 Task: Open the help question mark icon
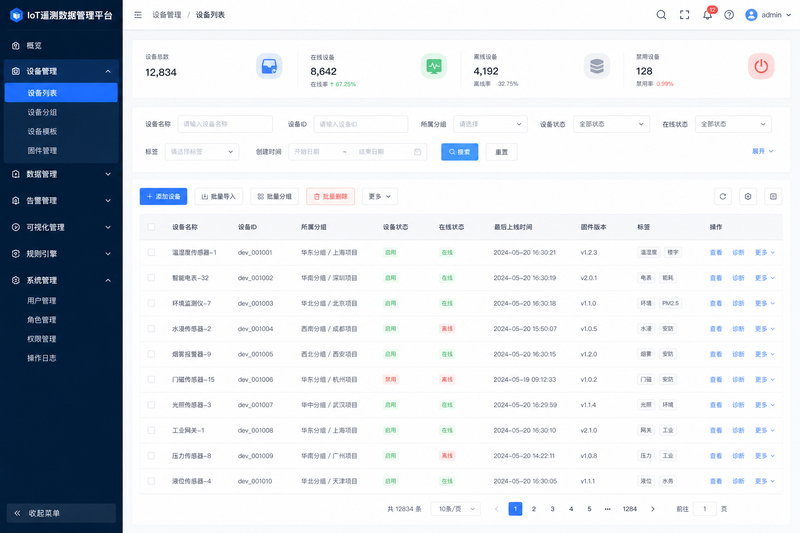point(729,15)
